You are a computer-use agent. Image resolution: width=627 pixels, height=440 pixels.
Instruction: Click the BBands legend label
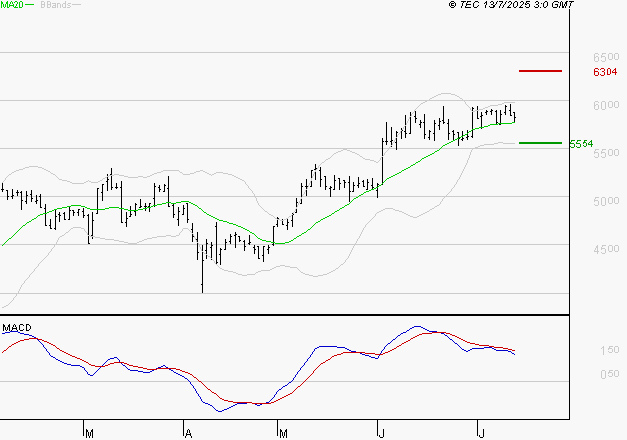click(54, 5)
